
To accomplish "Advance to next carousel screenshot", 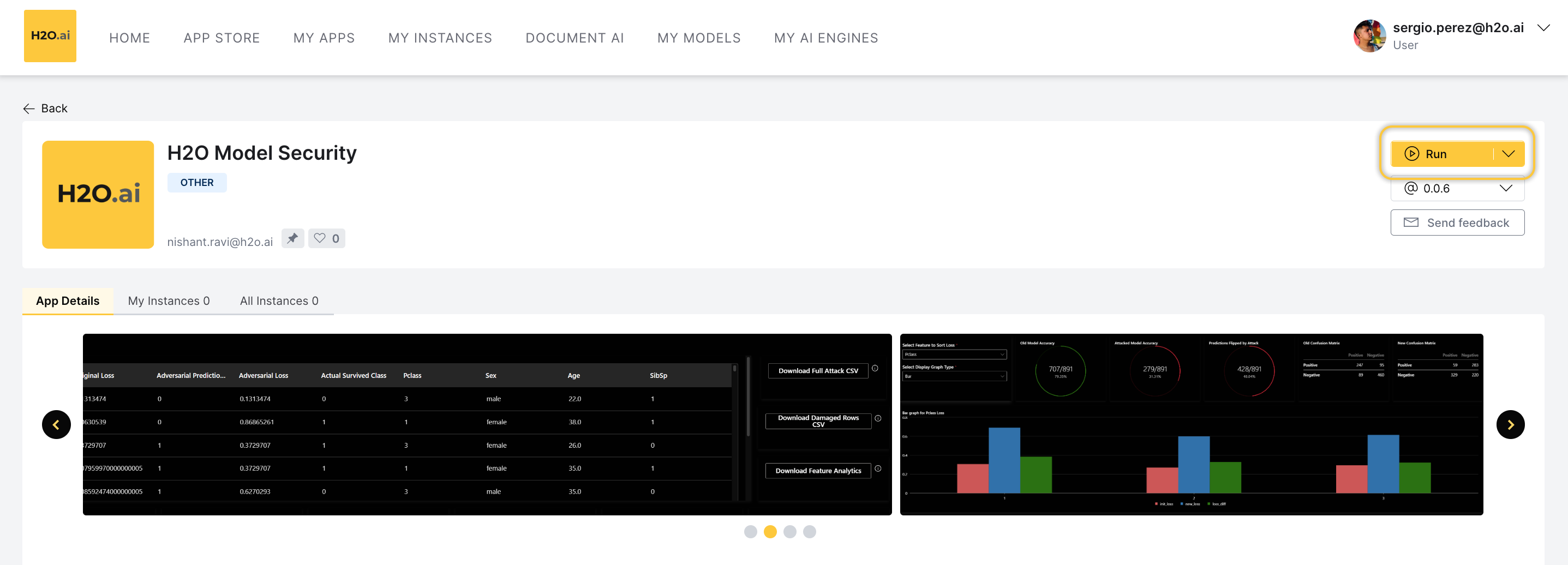I will pyautogui.click(x=1510, y=424).
